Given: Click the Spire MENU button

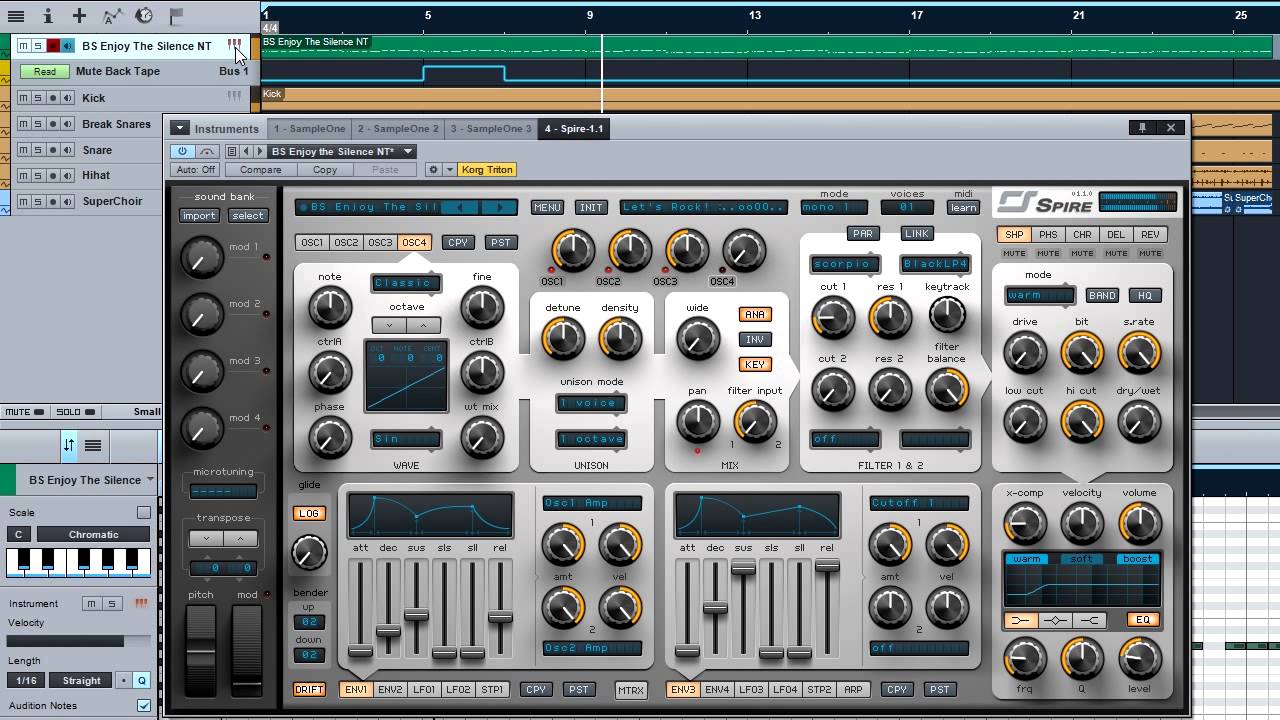Looking at the screenshot, I should pos(547,208).
